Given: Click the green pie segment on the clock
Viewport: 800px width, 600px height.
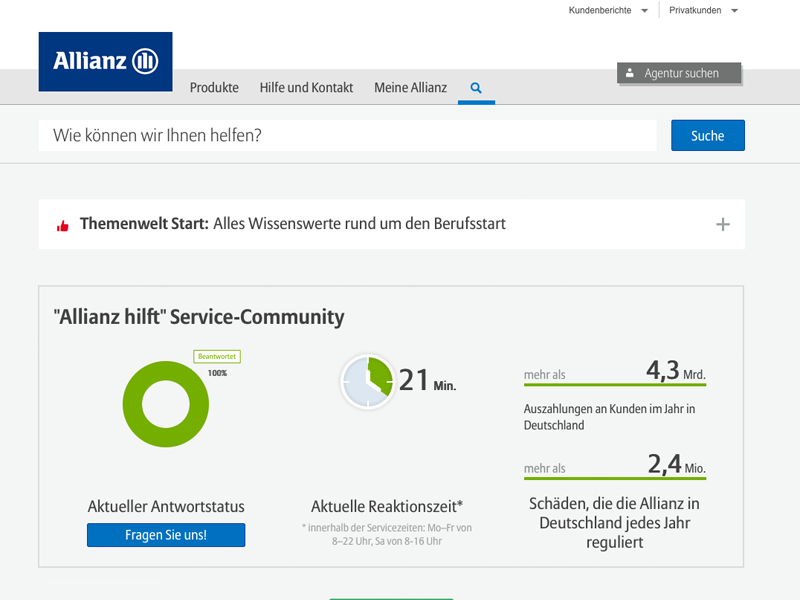Looking at the screenshot, I should (x=381, y=372).
